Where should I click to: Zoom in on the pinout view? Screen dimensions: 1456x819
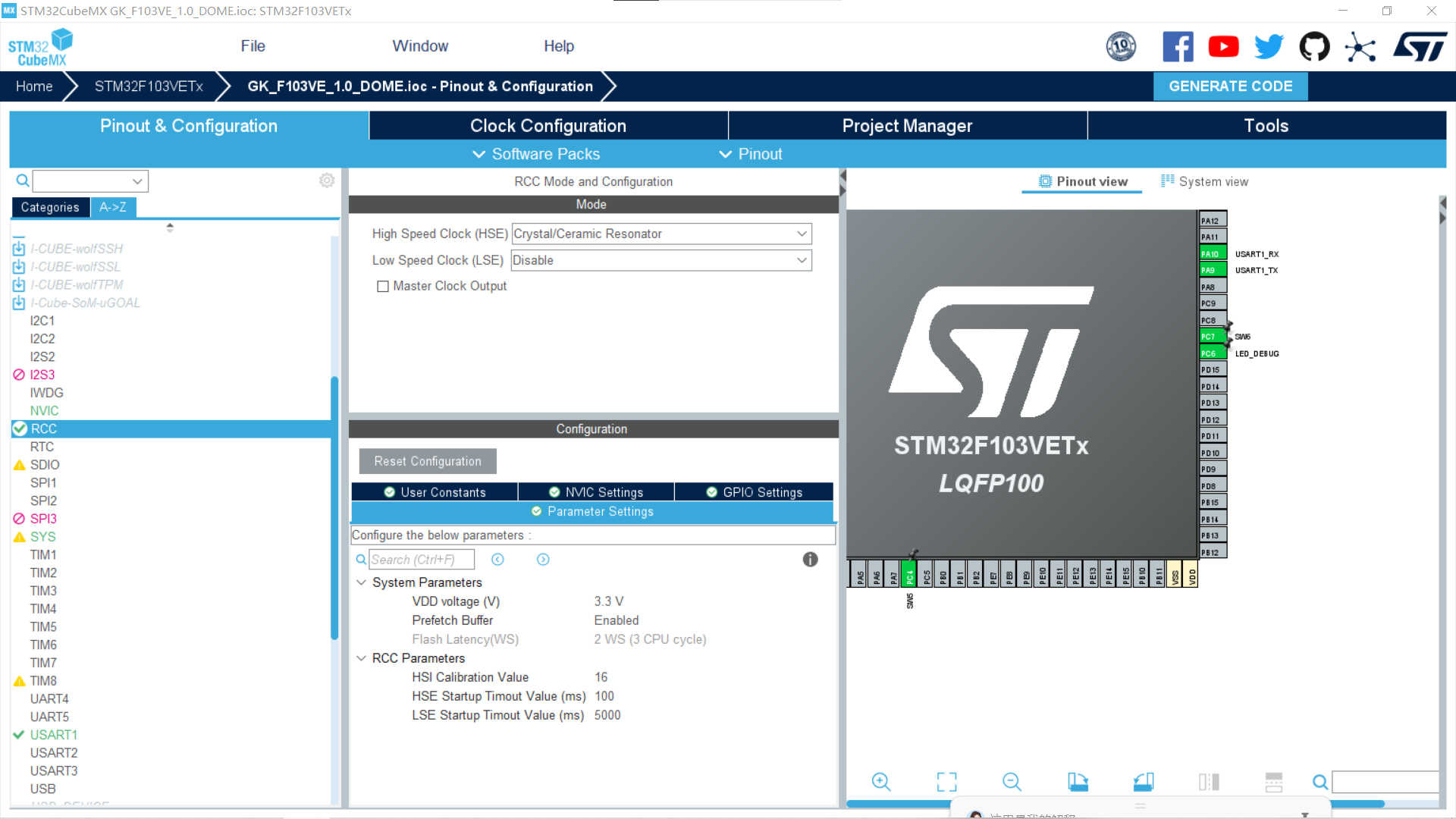point(881,781)
